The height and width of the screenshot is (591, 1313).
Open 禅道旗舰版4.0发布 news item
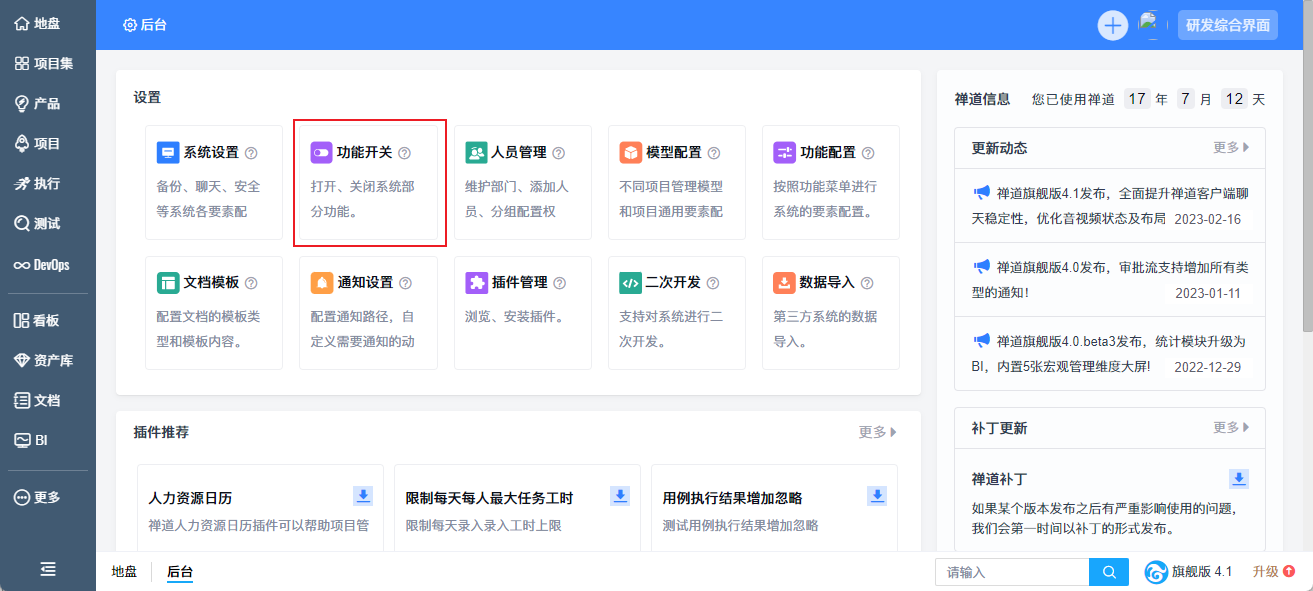[x=1111, y=280]
